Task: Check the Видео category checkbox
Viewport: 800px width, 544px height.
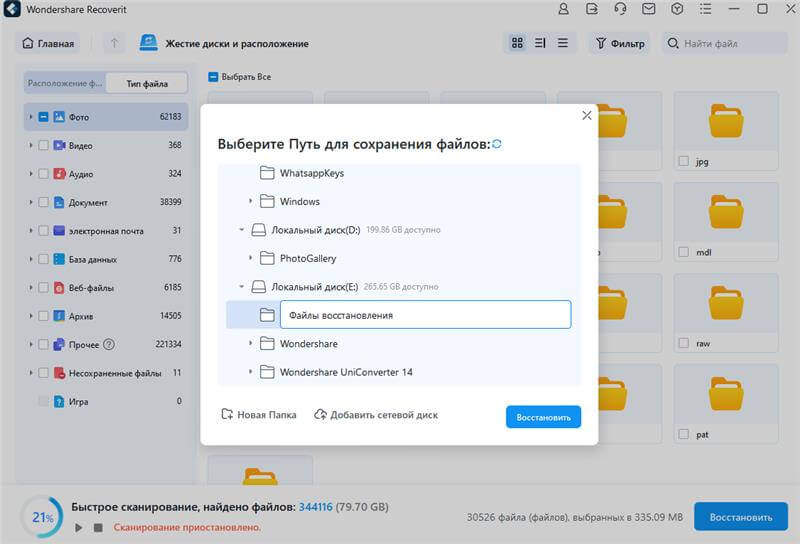Action: (x=43, y=145)
